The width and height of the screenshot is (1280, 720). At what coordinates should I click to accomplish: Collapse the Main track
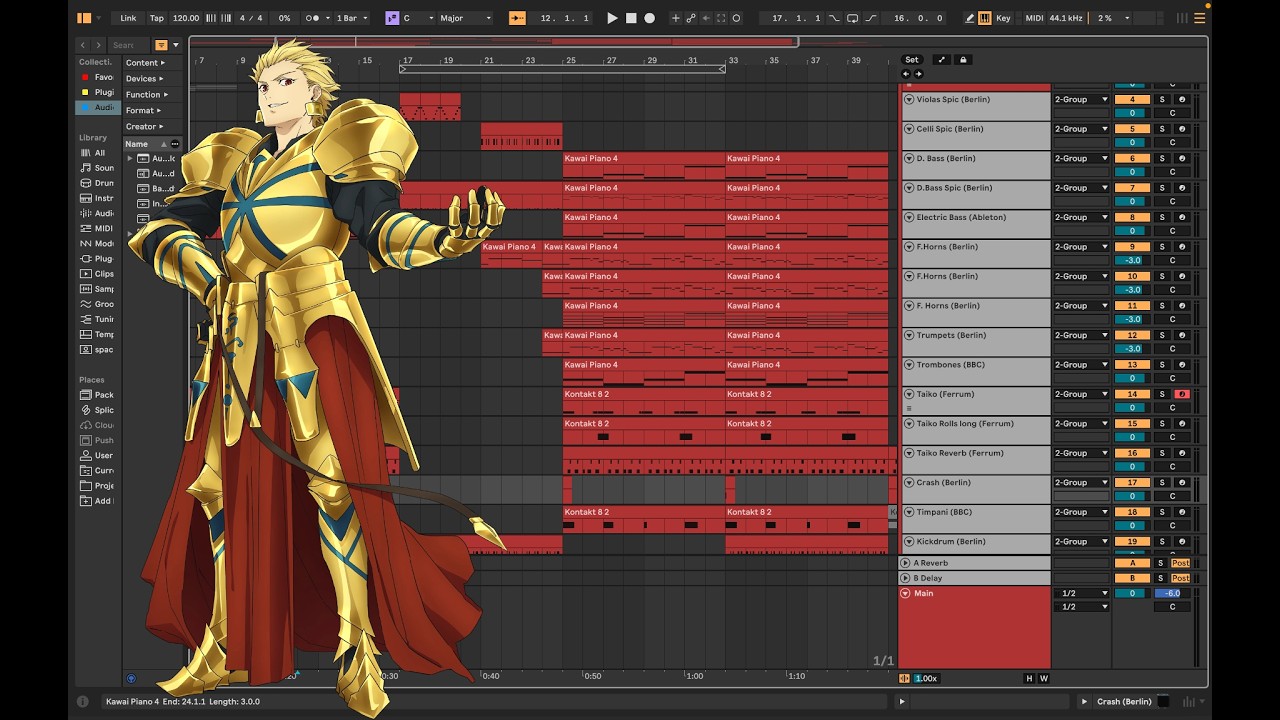pos(906,593)
